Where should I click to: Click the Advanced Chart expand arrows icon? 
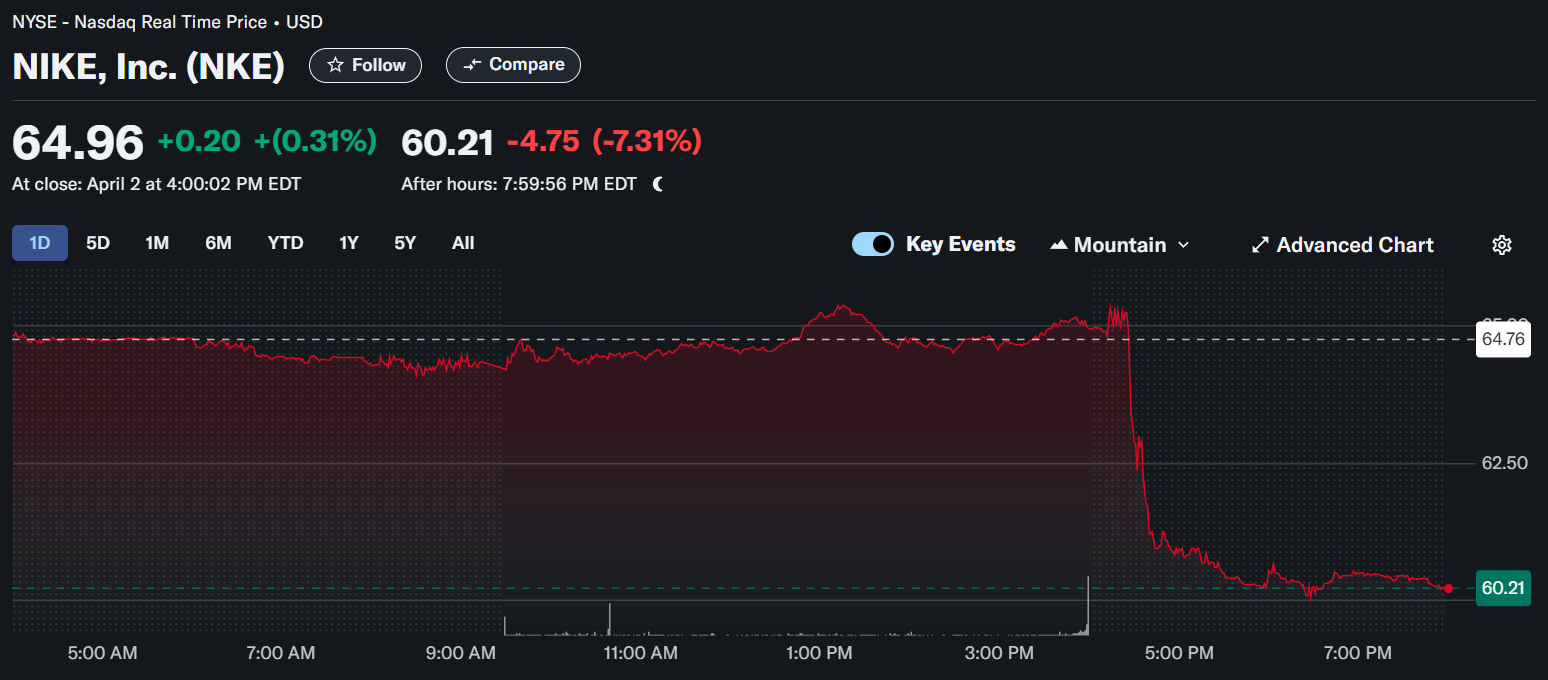1260,245
